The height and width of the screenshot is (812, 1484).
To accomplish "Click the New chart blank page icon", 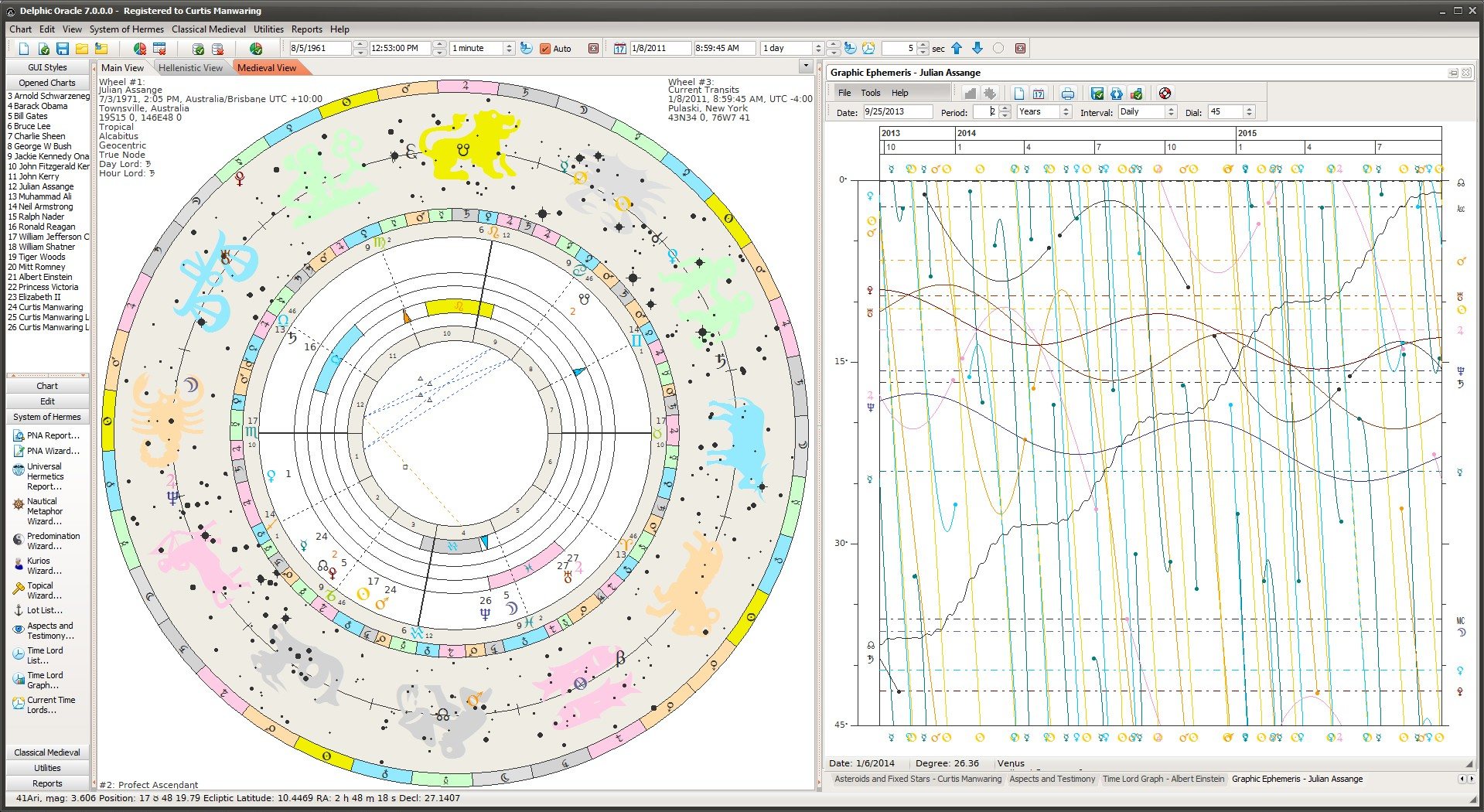I will pyautogui.click(x=24, y=49).
